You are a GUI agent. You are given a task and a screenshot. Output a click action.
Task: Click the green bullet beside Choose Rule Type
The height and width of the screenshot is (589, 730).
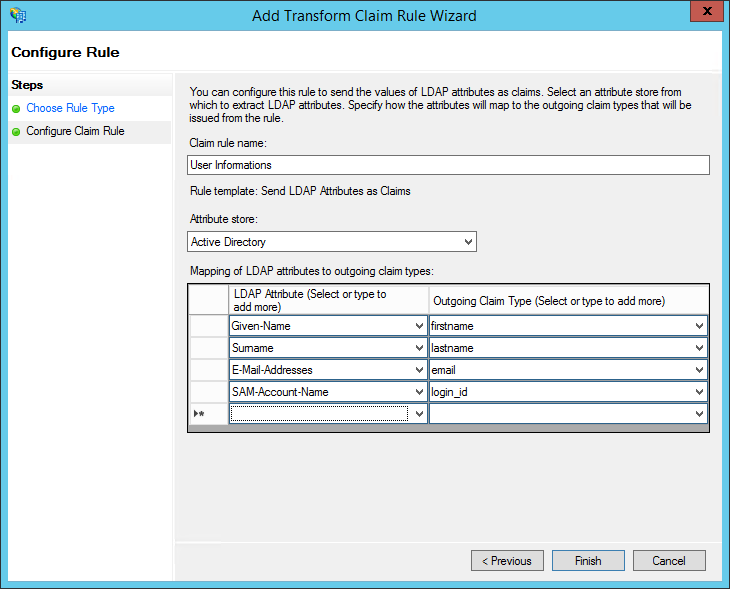click(16, 109)
